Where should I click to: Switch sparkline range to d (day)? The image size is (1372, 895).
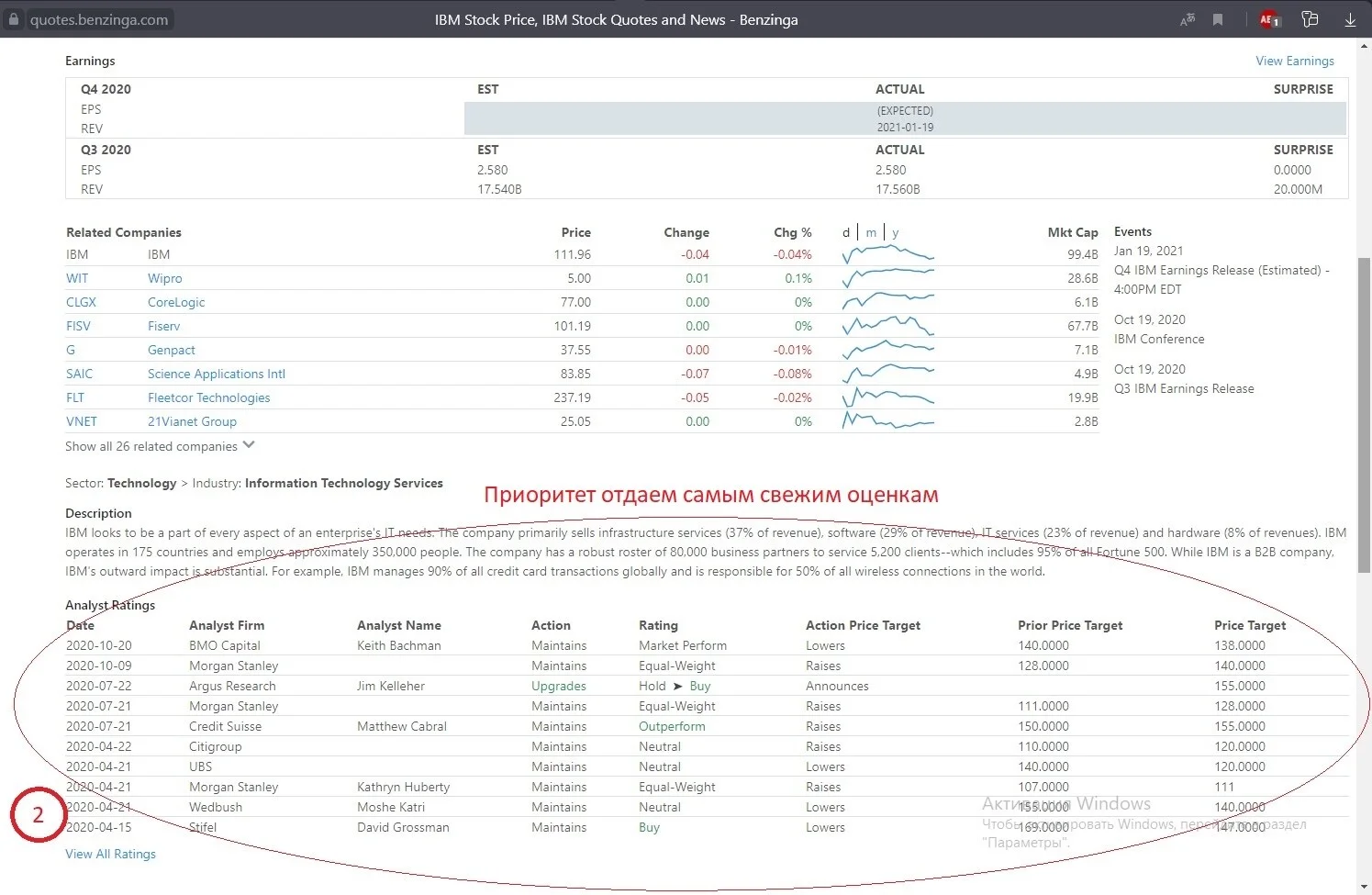[846, 232]
